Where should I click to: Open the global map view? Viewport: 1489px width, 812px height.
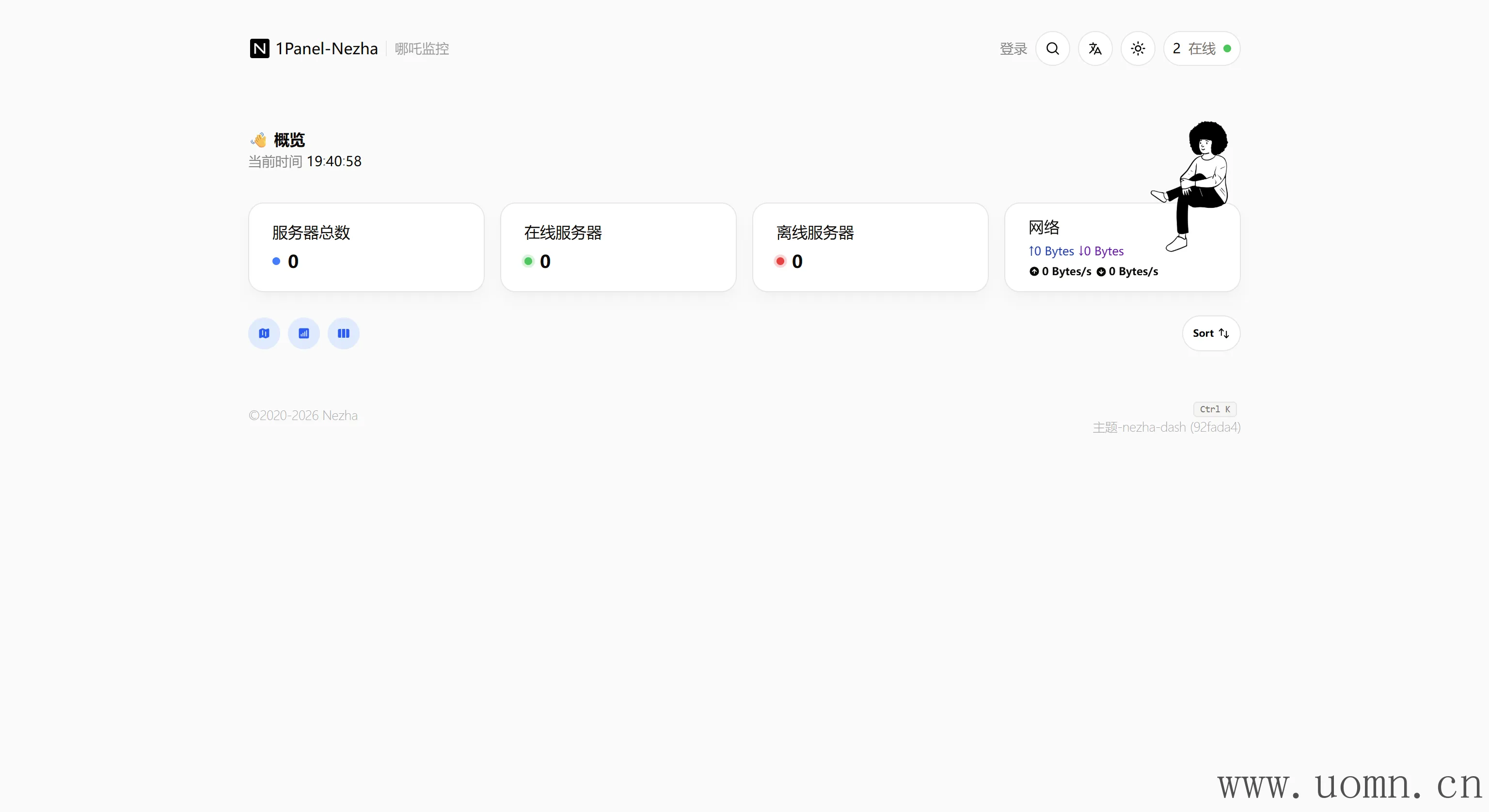[264, 333]
